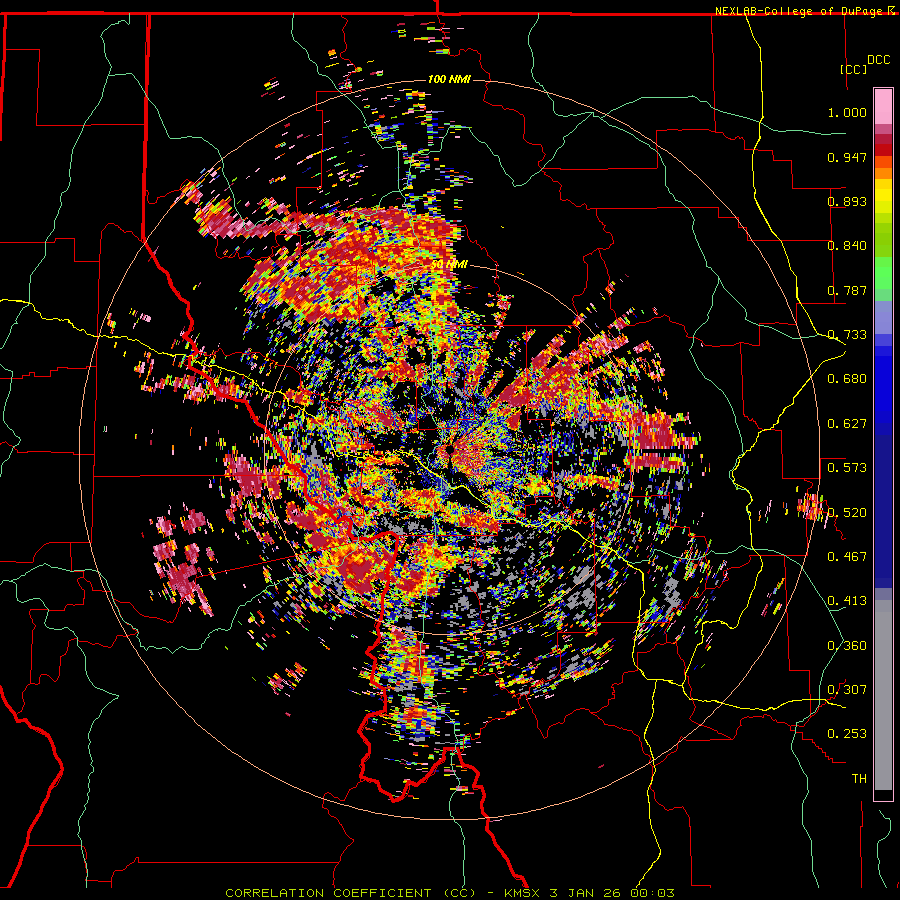Pick the gray segment of the color bar

tap(883, 695)
